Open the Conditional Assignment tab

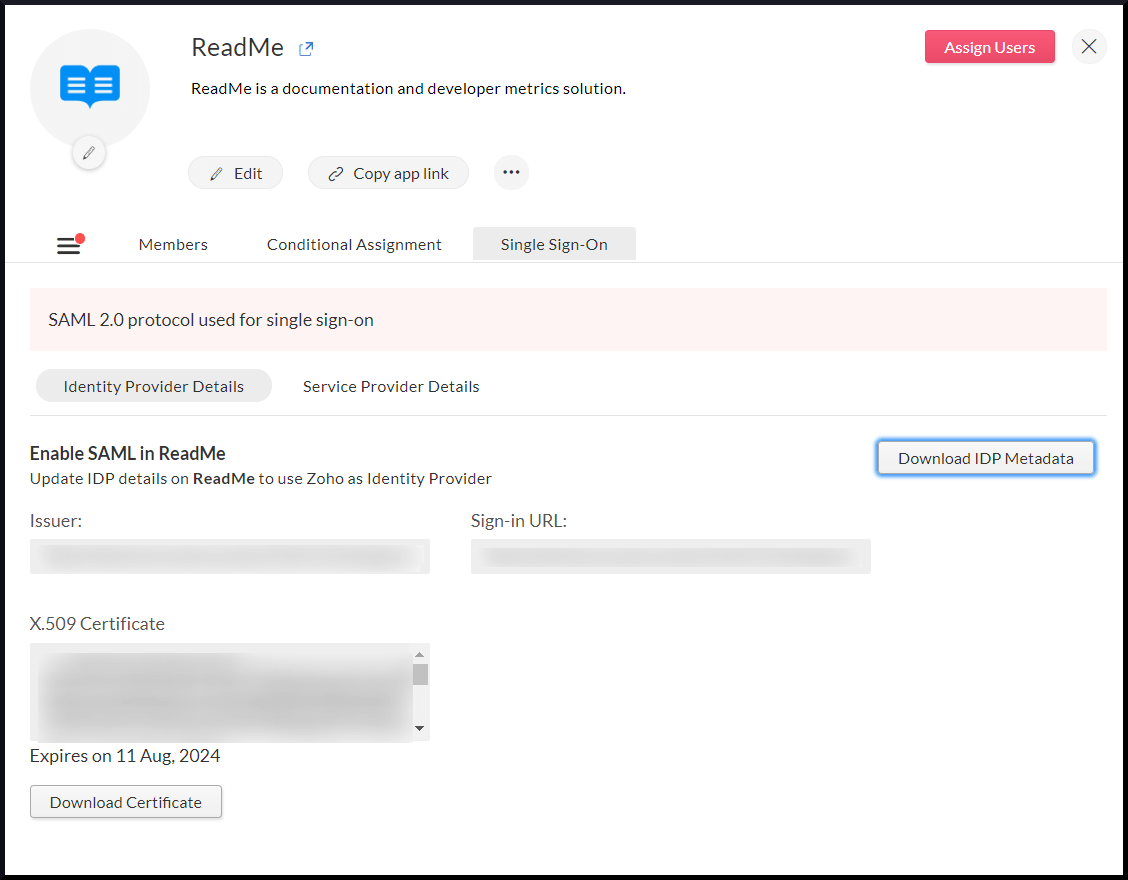(x=354, y=245)
